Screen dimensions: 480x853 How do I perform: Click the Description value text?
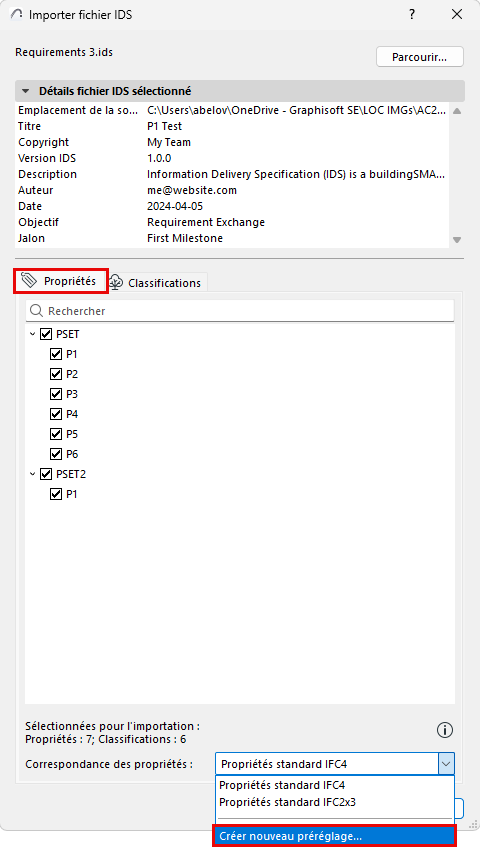point(297,175)
